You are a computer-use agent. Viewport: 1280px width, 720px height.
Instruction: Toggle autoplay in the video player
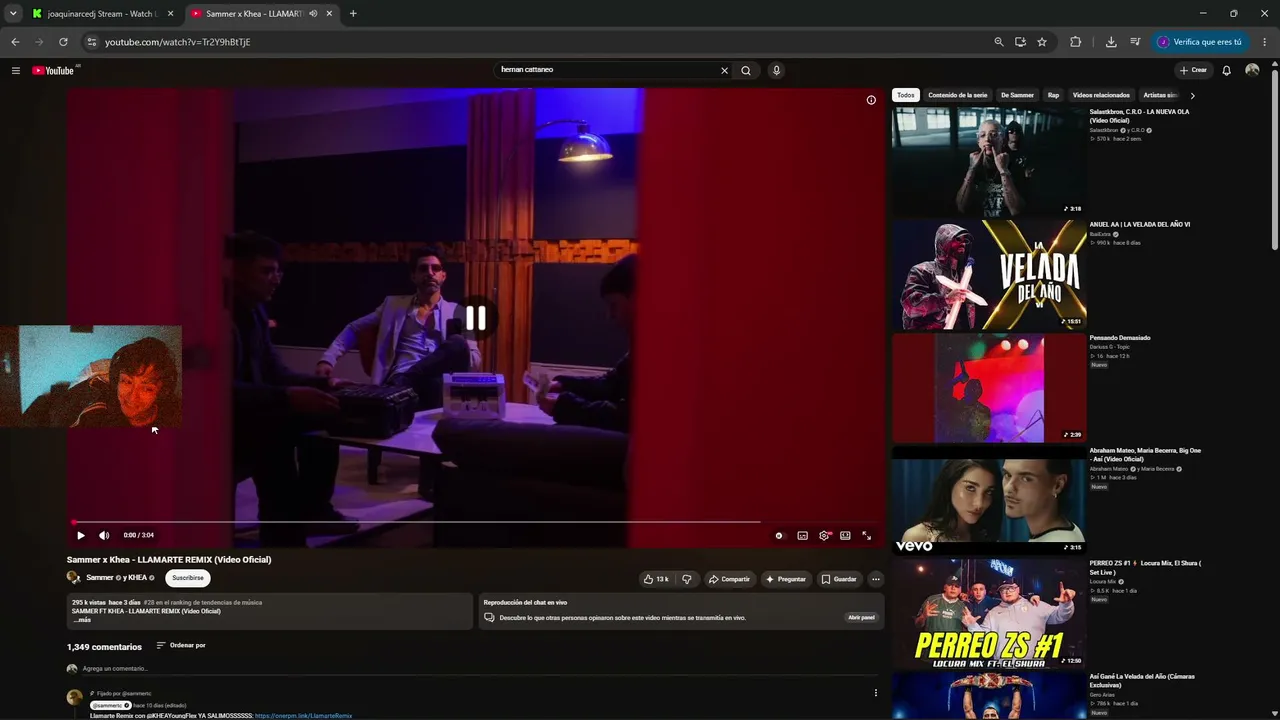coord(780,535)
